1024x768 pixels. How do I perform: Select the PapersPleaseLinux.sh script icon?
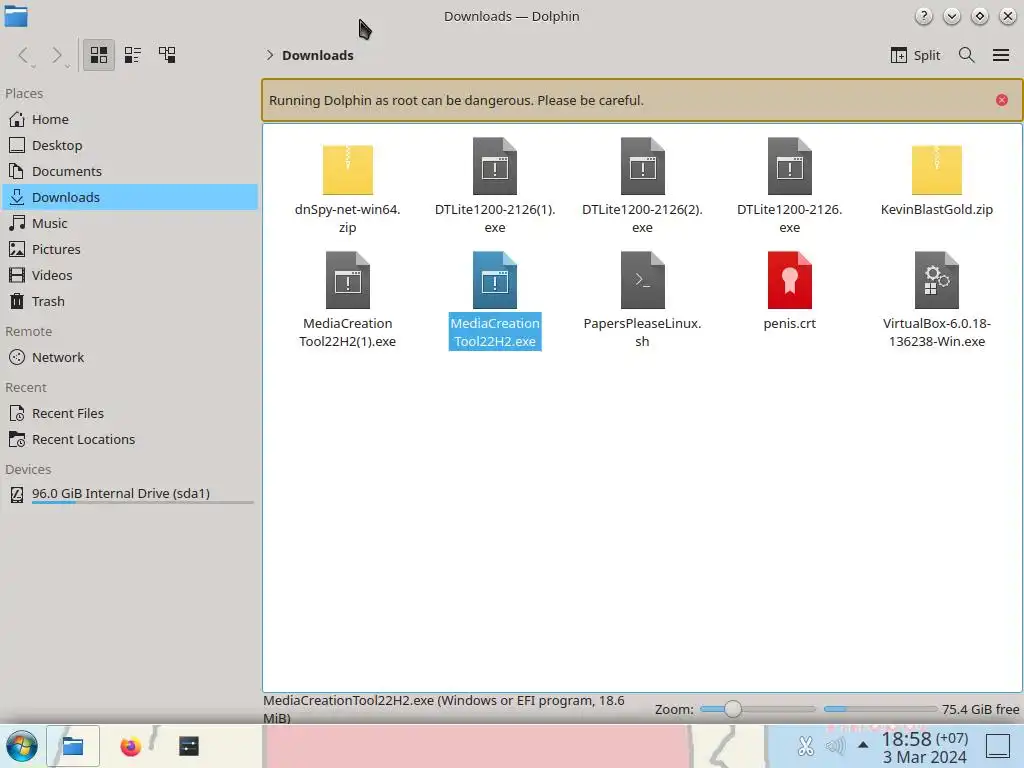pos(643,280)
